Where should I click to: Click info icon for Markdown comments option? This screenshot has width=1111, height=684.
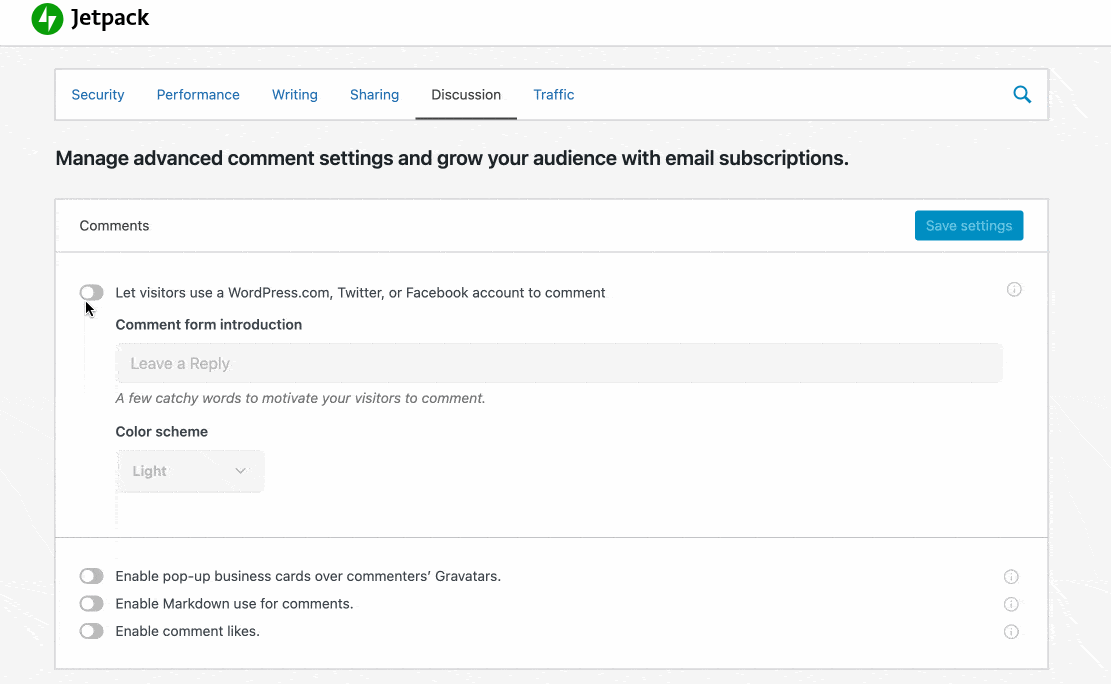pos(1011,604)
